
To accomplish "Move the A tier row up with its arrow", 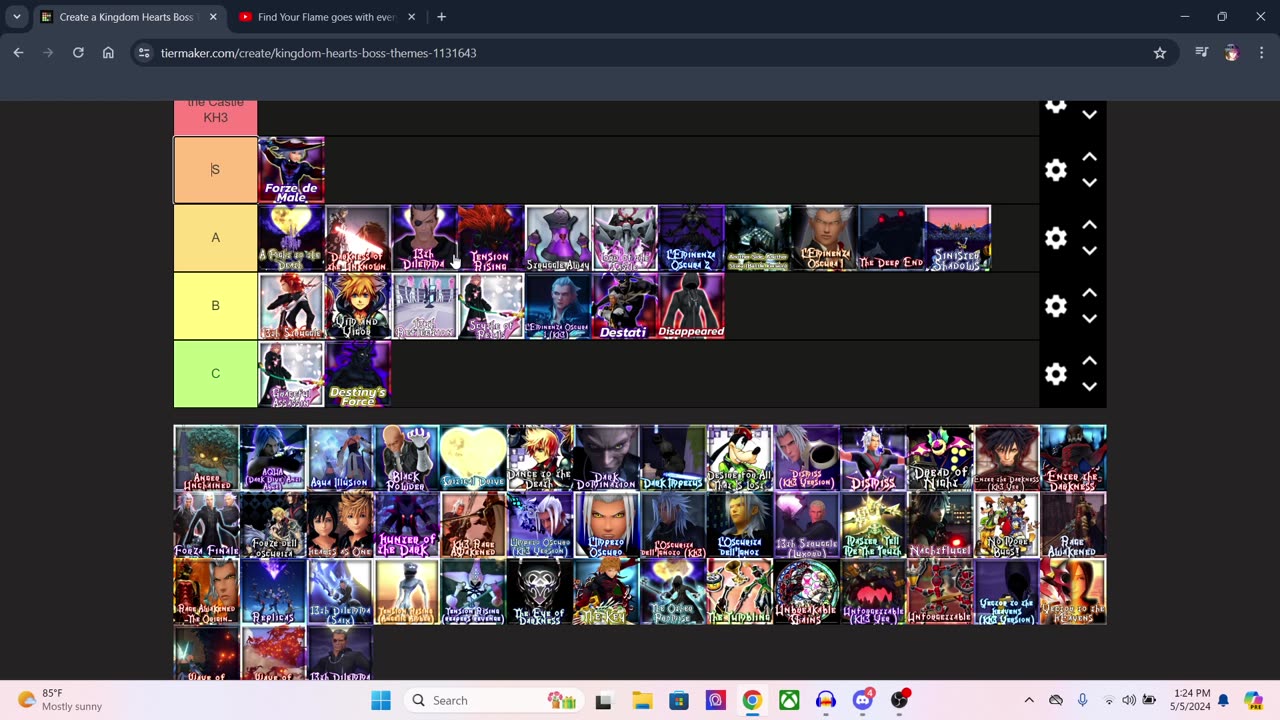I will (x=1090, y=225).
